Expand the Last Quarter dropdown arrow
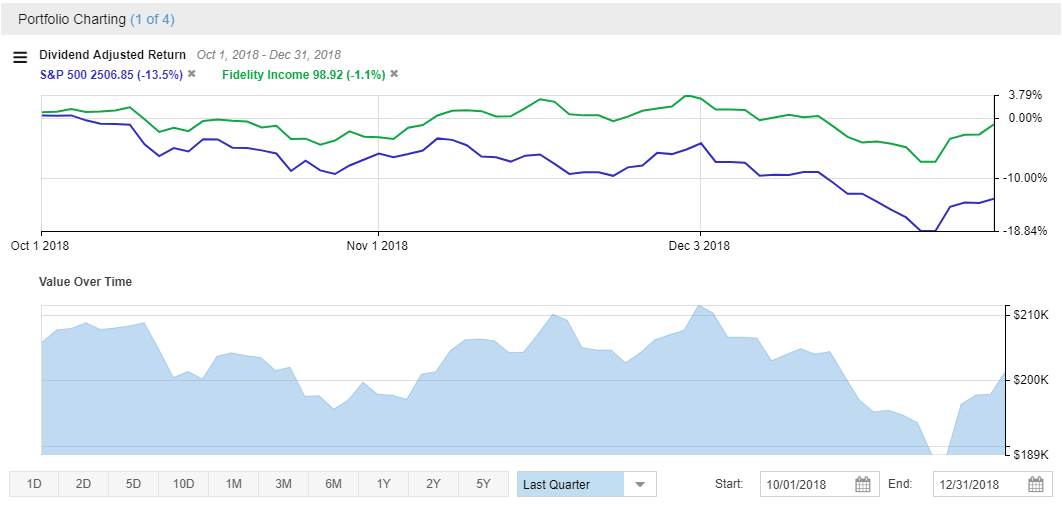Viewport: 1062px width, 505px height. tap(640, 485)
